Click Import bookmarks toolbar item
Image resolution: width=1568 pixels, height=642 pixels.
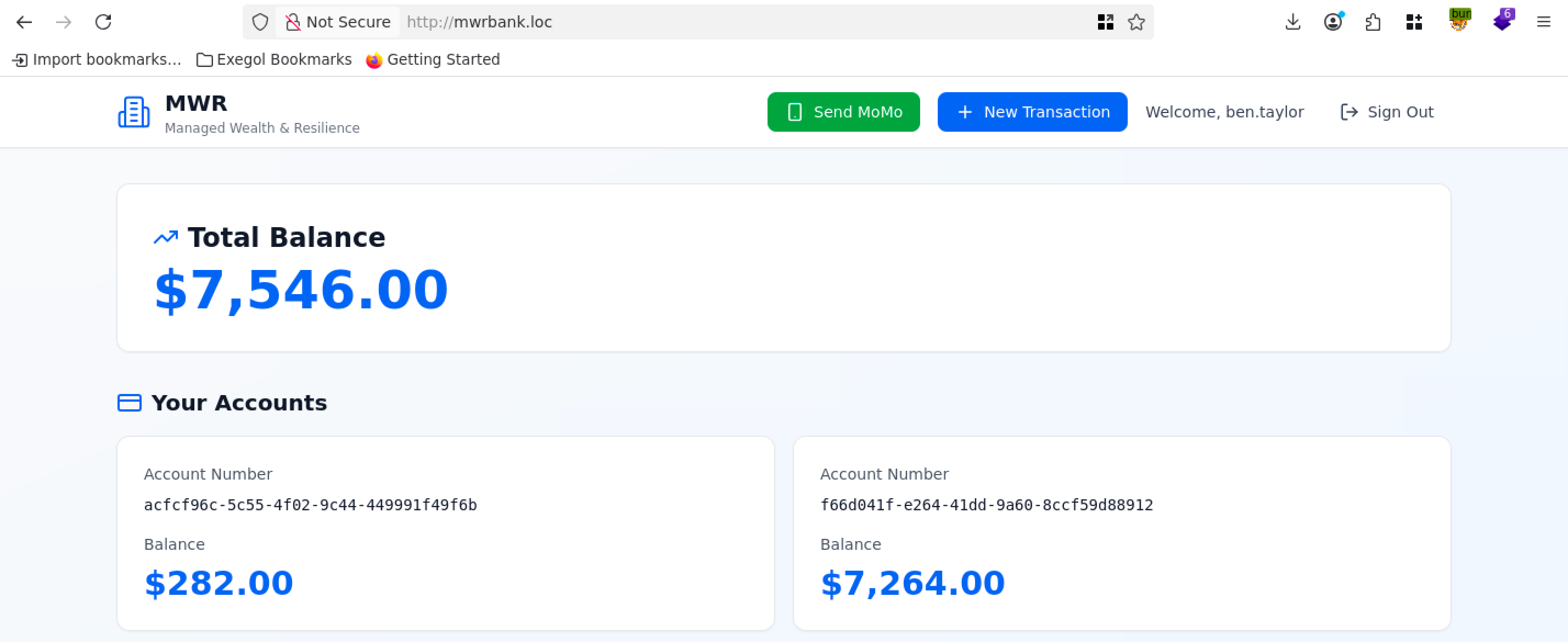coord(97,60)
